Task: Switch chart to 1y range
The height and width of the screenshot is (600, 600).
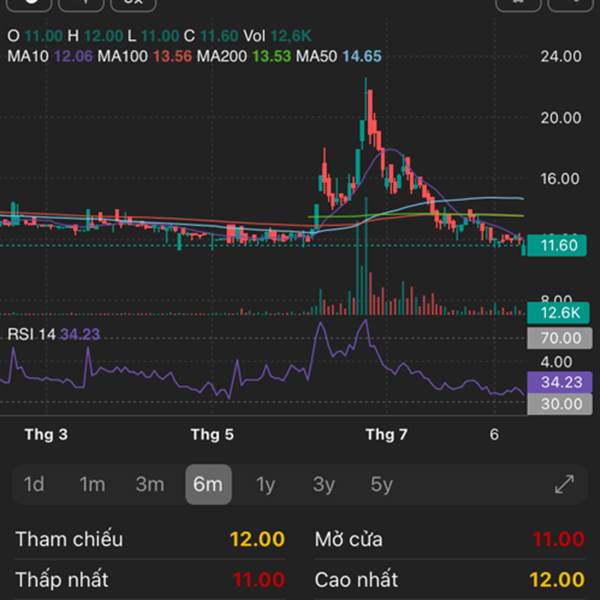Action: [x=266, y=485]
